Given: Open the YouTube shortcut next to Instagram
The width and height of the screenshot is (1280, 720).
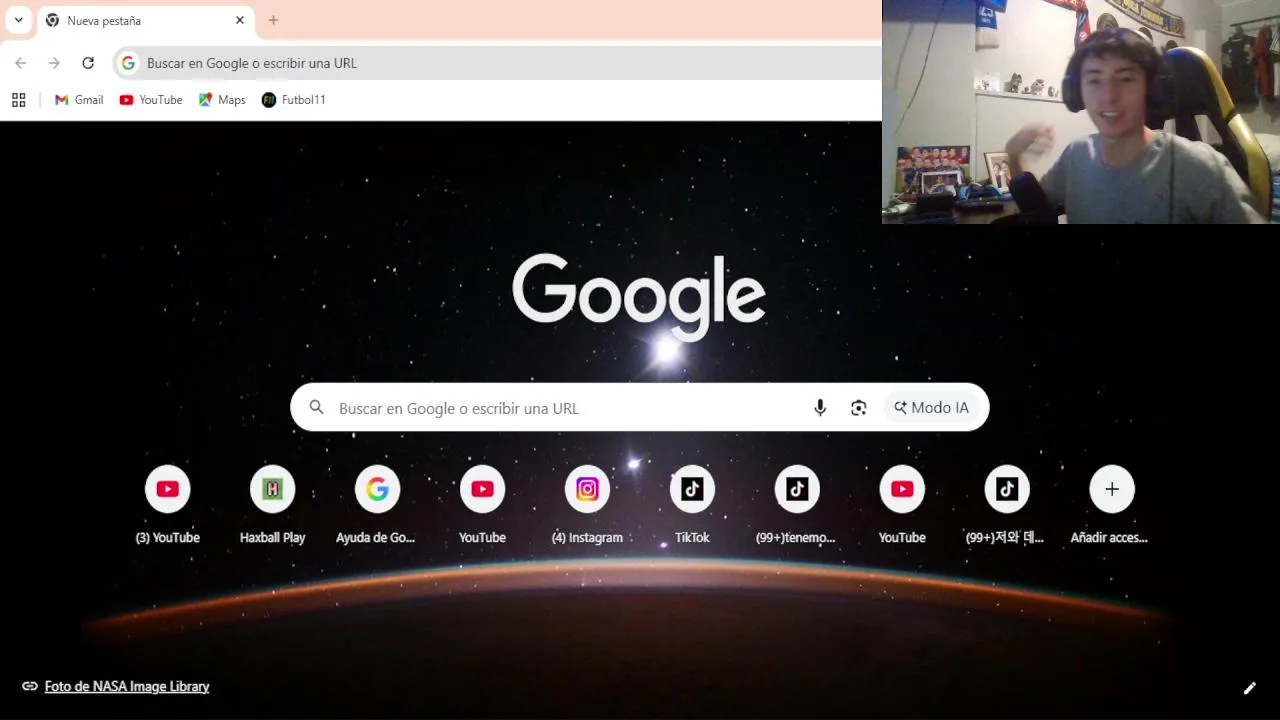Looking at the screenshot, I should click(x=482, y=506).
